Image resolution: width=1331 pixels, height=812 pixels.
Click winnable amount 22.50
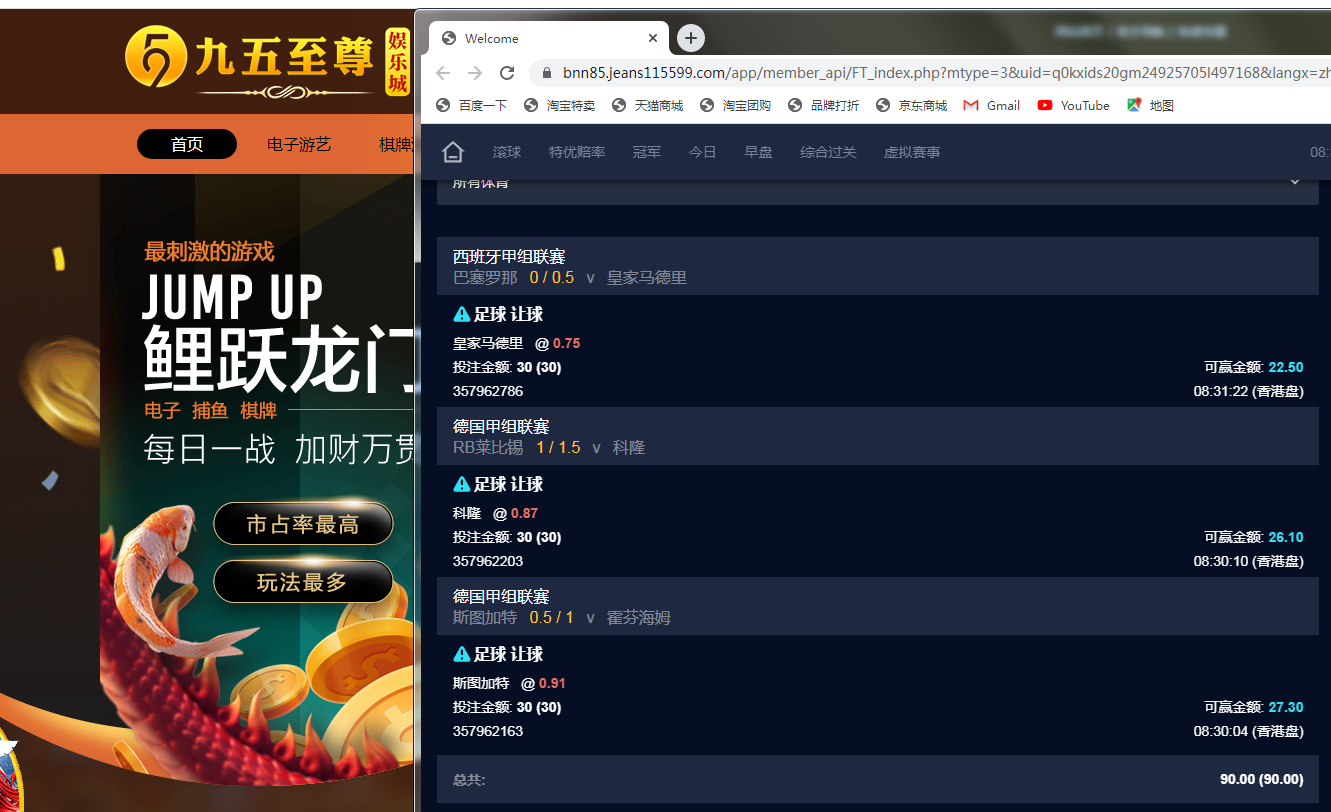[1286, 367]
